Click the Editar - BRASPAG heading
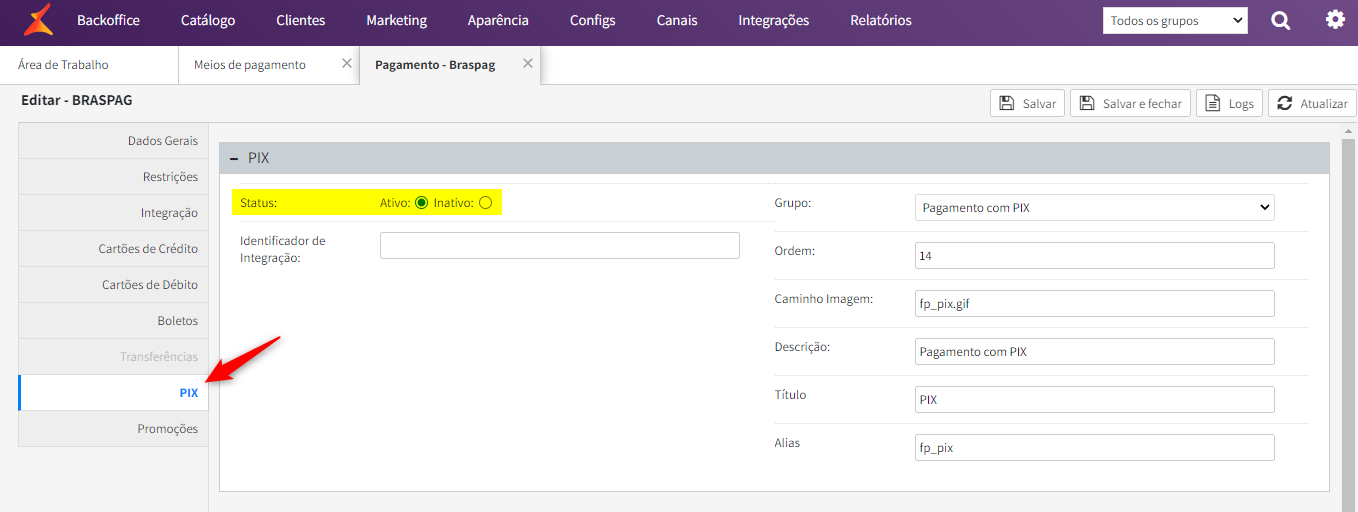The width and height of the screenshot is (1358, 512). pyautogui.click(x=77, y=100)
